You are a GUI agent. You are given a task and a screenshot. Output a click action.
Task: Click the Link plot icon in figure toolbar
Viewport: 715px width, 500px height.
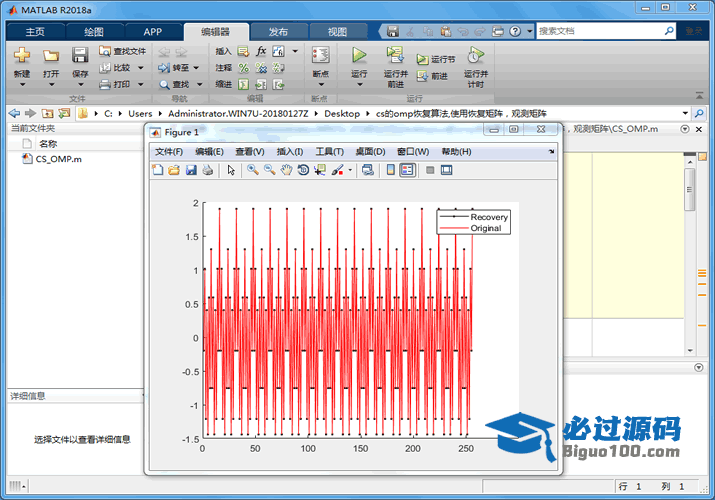[366, 170]
